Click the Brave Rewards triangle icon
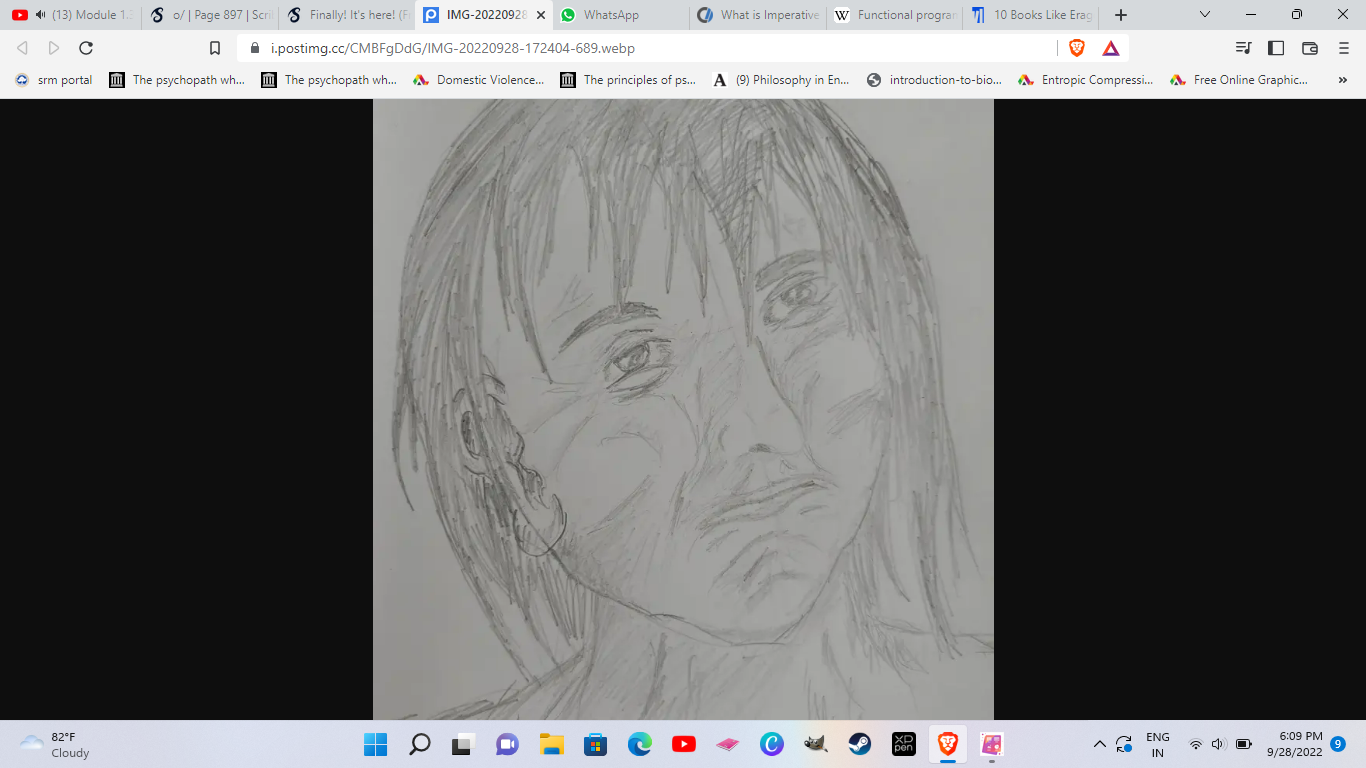Image resolution: width=1366 pixels, height=768 pixels. point(1110,48)
